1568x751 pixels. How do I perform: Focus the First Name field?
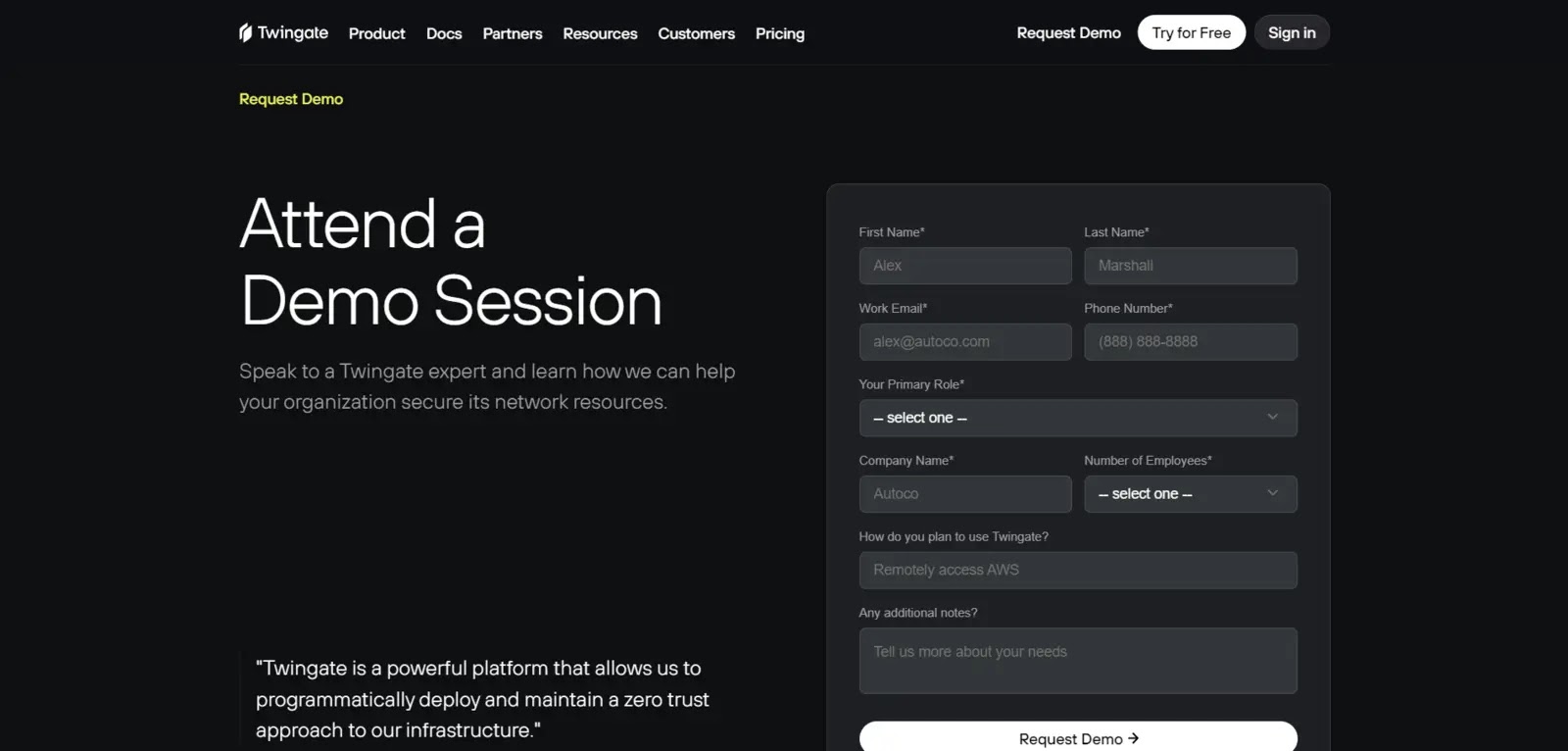[965, 266]
